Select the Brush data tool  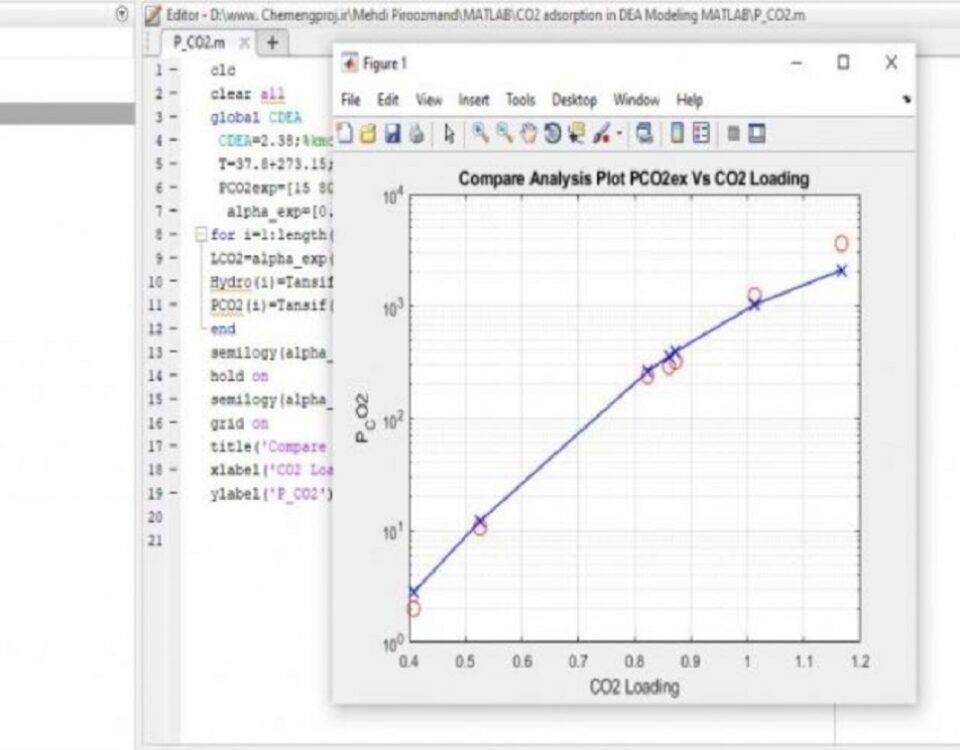(602, 133)
